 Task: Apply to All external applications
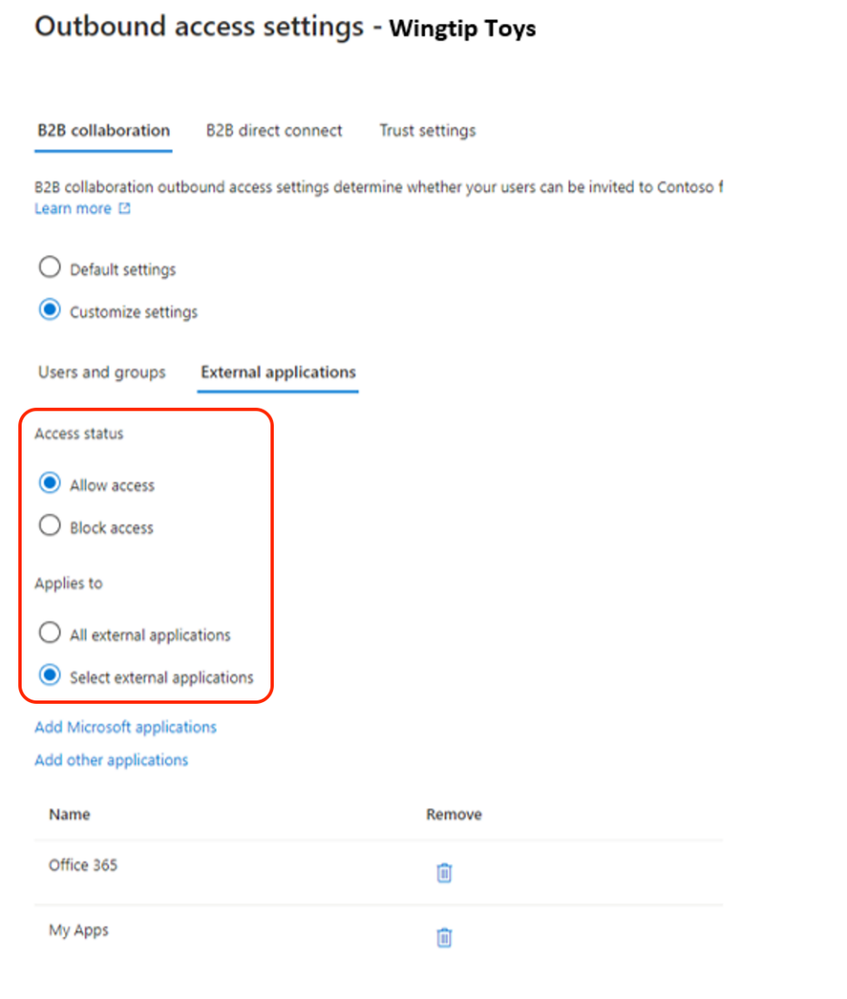50,633
